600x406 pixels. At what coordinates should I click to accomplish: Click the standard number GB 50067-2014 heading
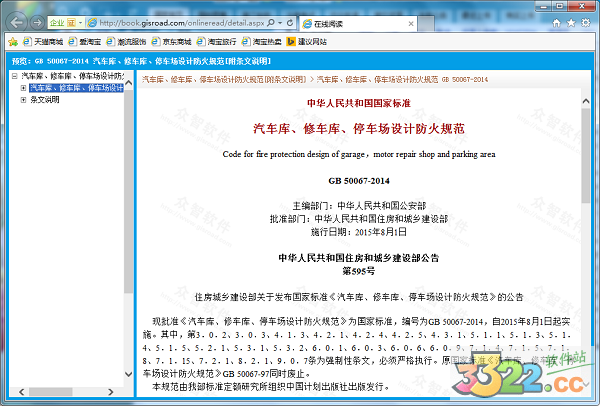pos(359,181)
